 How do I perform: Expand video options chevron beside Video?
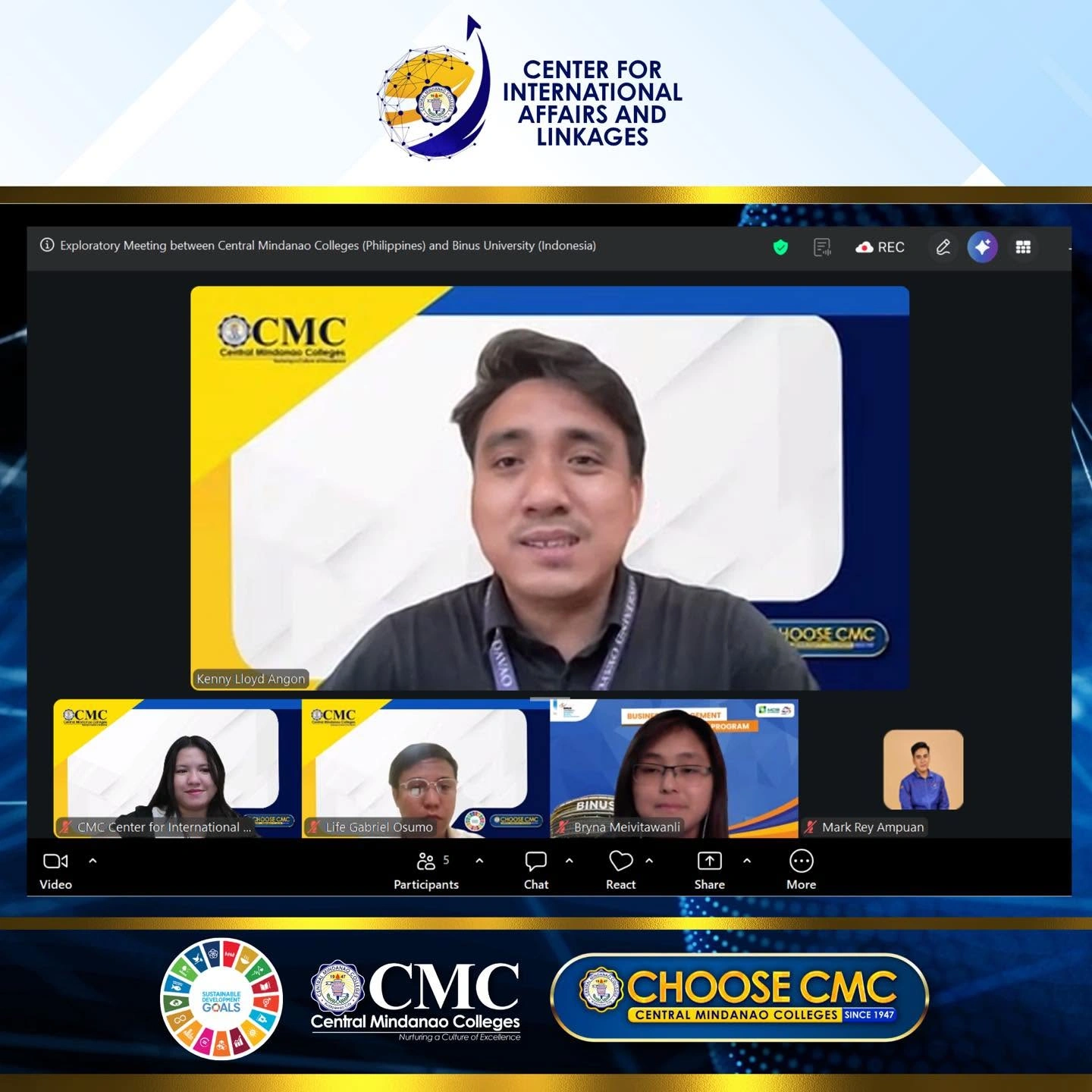click(93, 861)
